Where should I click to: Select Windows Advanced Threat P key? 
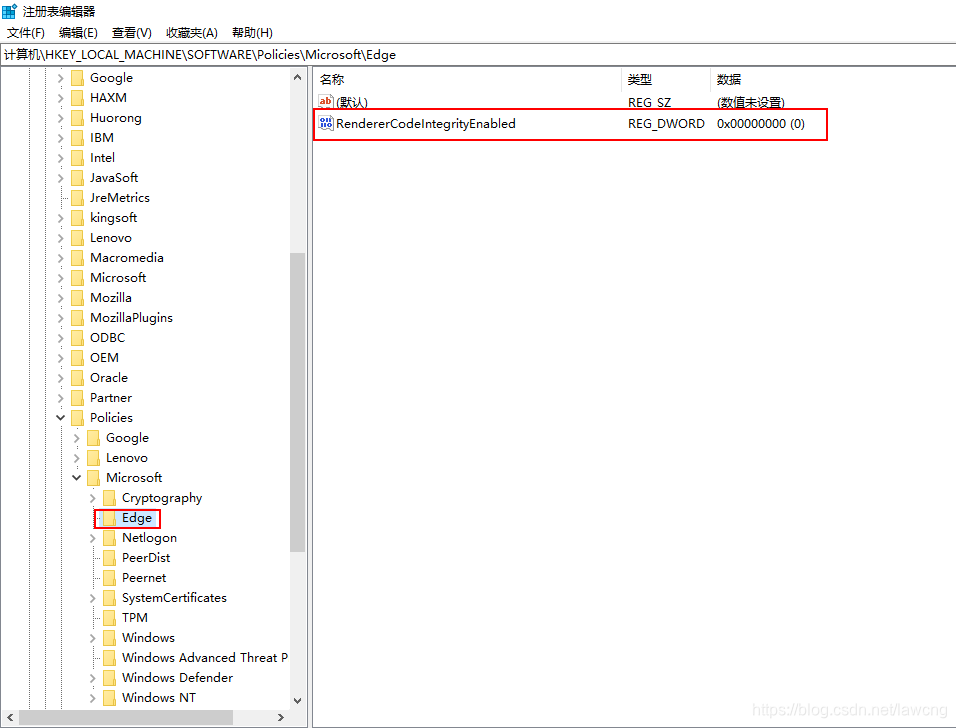click(x=204, y=658)
